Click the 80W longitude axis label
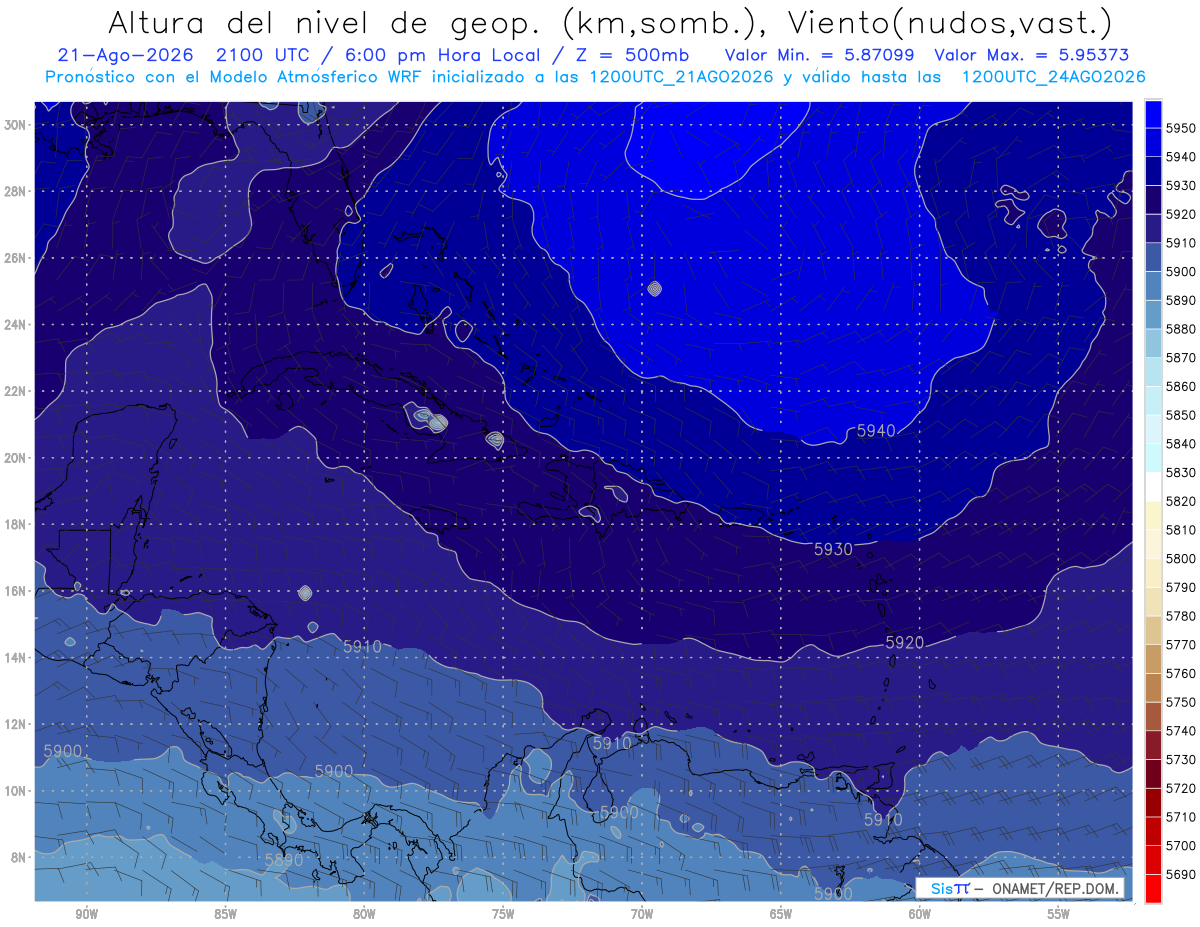1200x927 pixels. (364, 914)
